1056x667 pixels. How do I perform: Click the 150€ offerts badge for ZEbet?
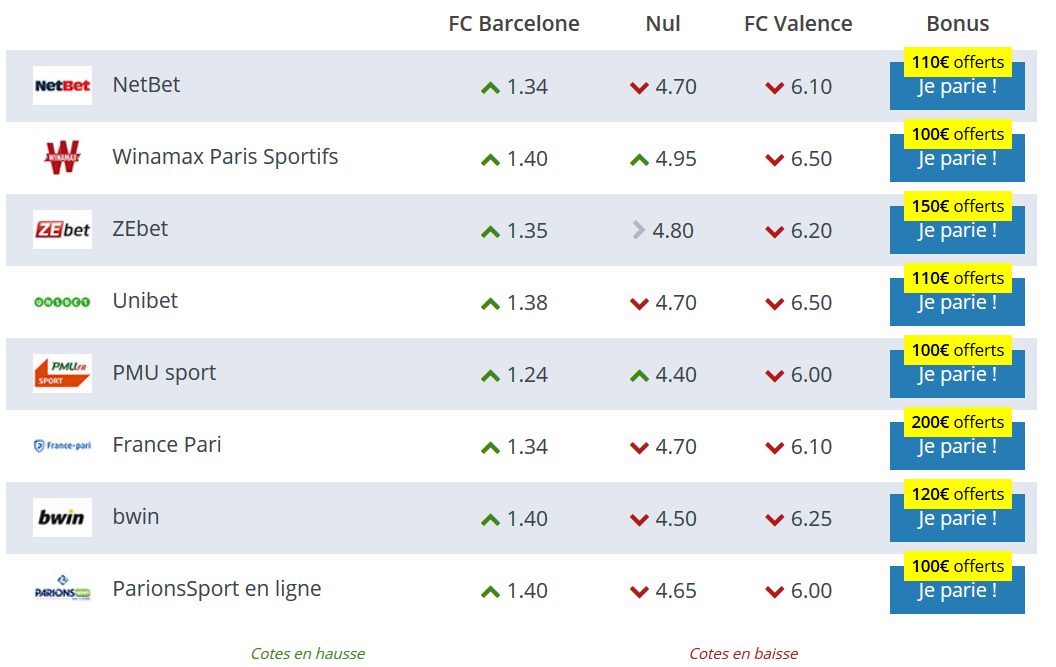point(958,206)
